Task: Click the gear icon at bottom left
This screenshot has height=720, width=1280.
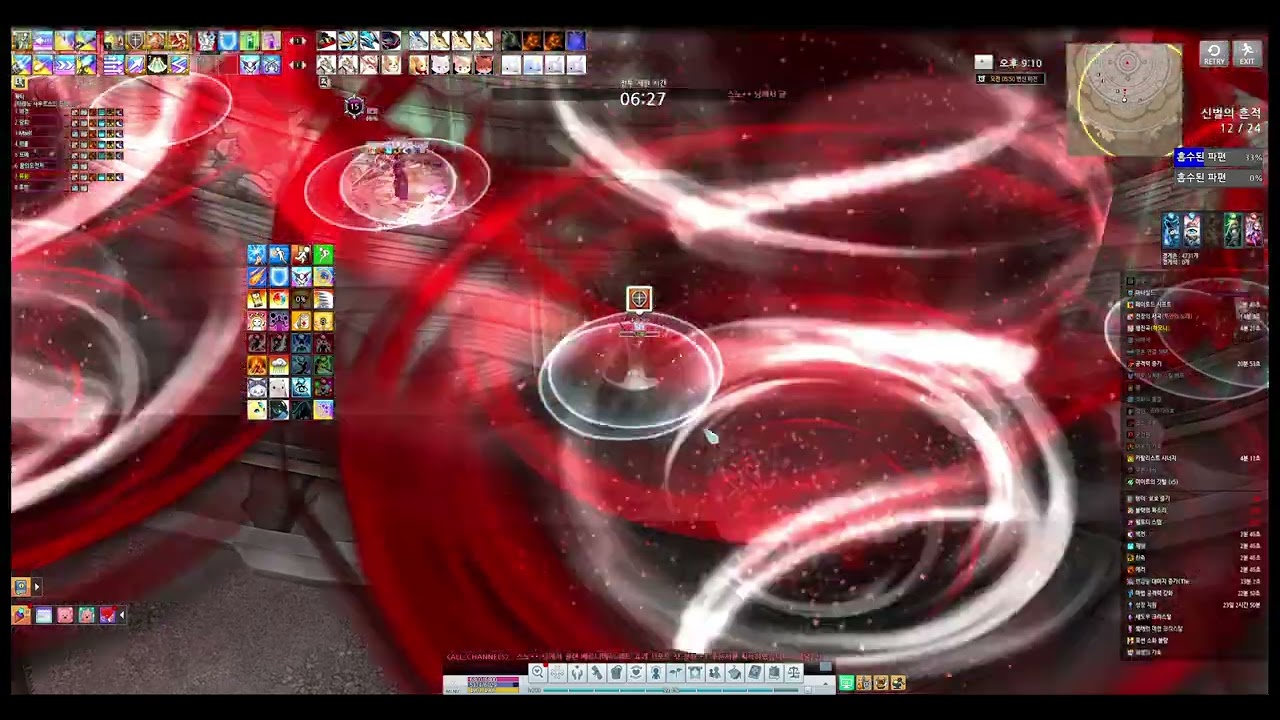Action: [21, 587]
